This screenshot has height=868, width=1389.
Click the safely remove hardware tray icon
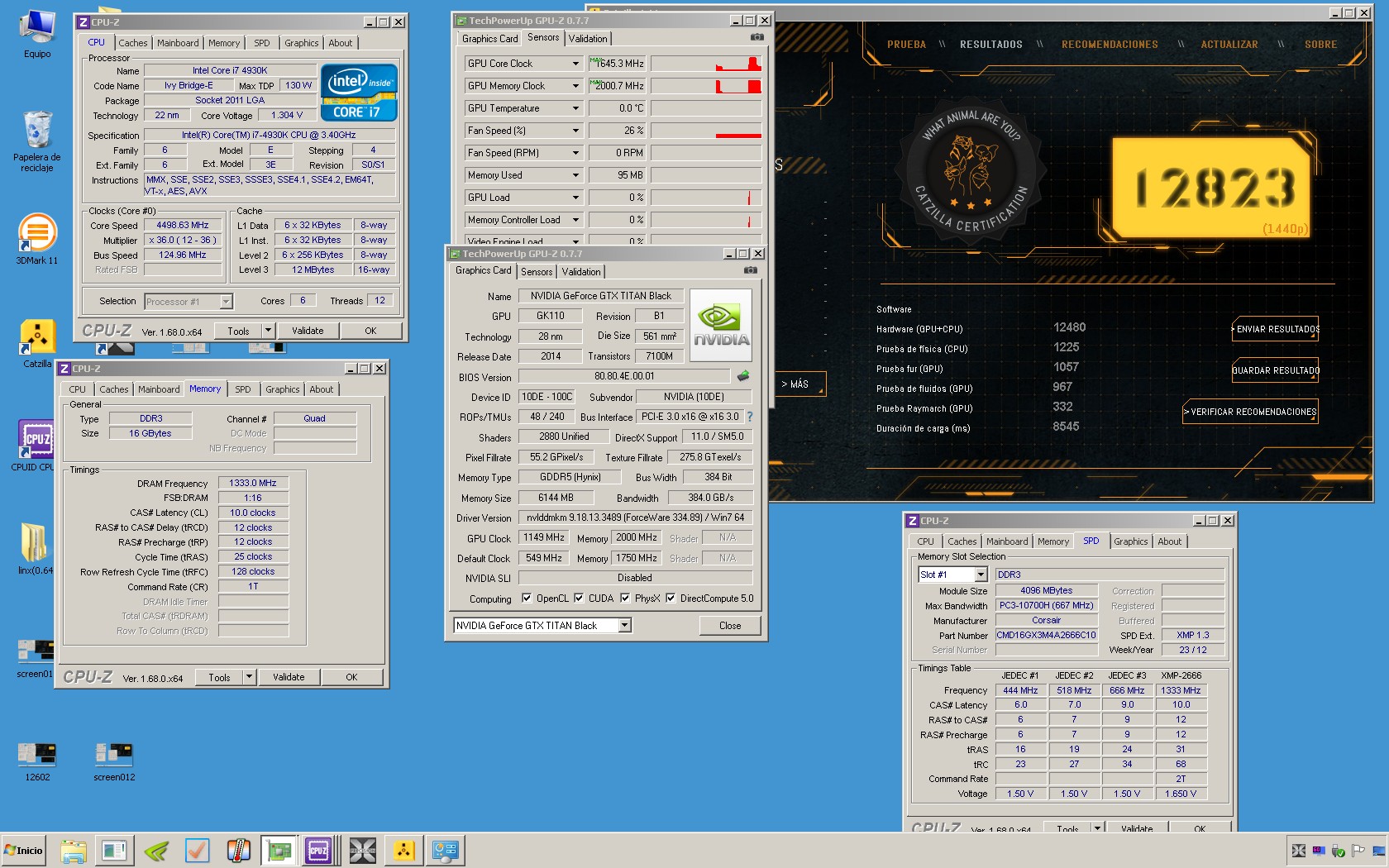1338,851
